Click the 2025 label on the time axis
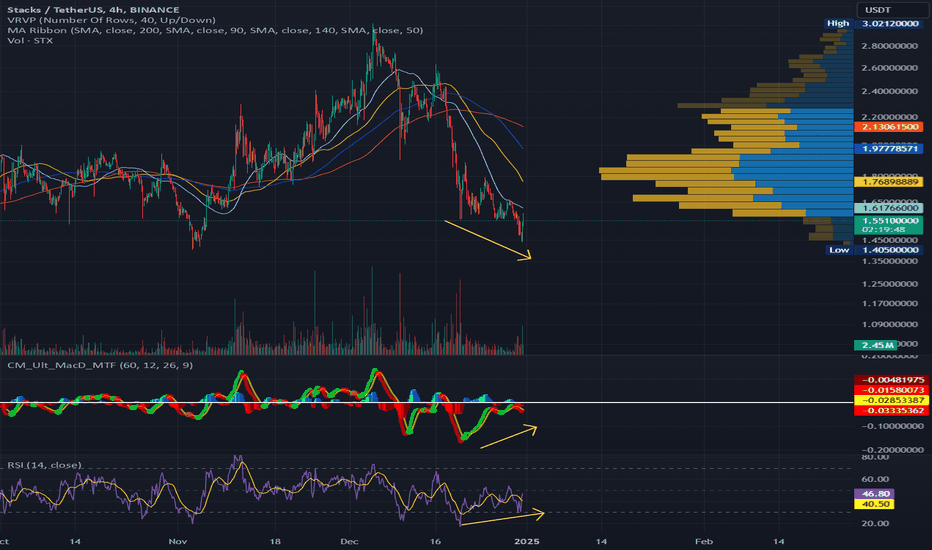 (x=527, y=541)
